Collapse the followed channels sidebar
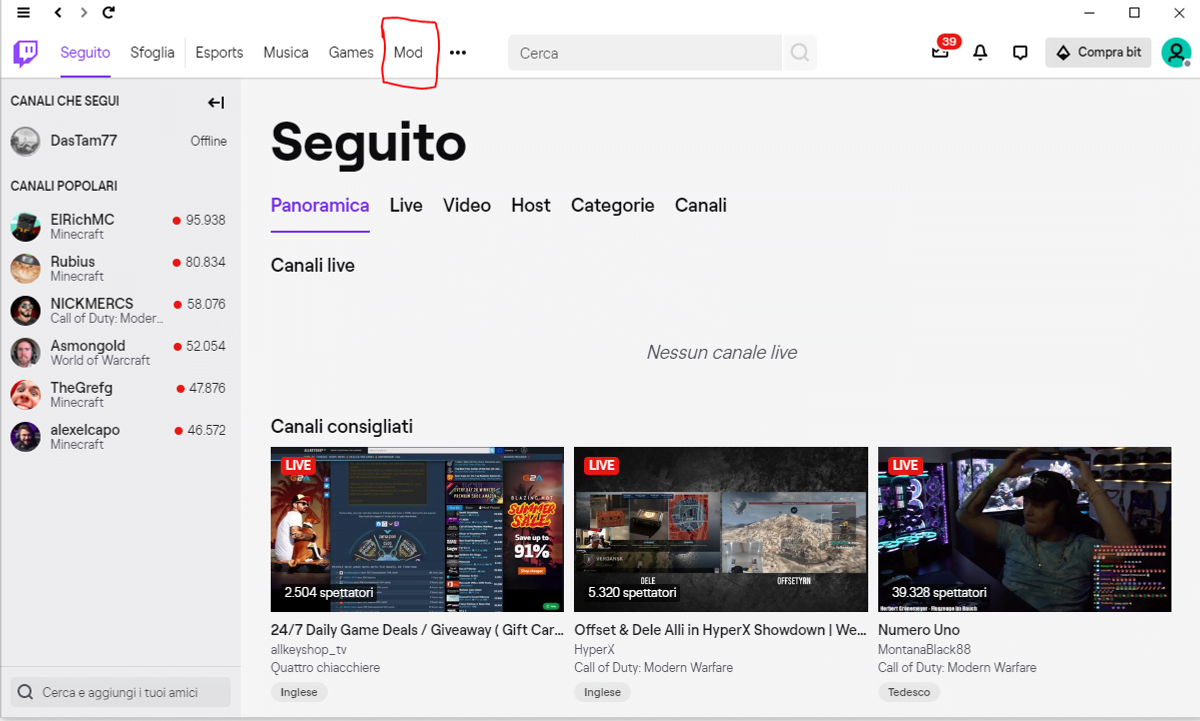This screenshot has width=1200, height=721. click(x=216, y=102)
